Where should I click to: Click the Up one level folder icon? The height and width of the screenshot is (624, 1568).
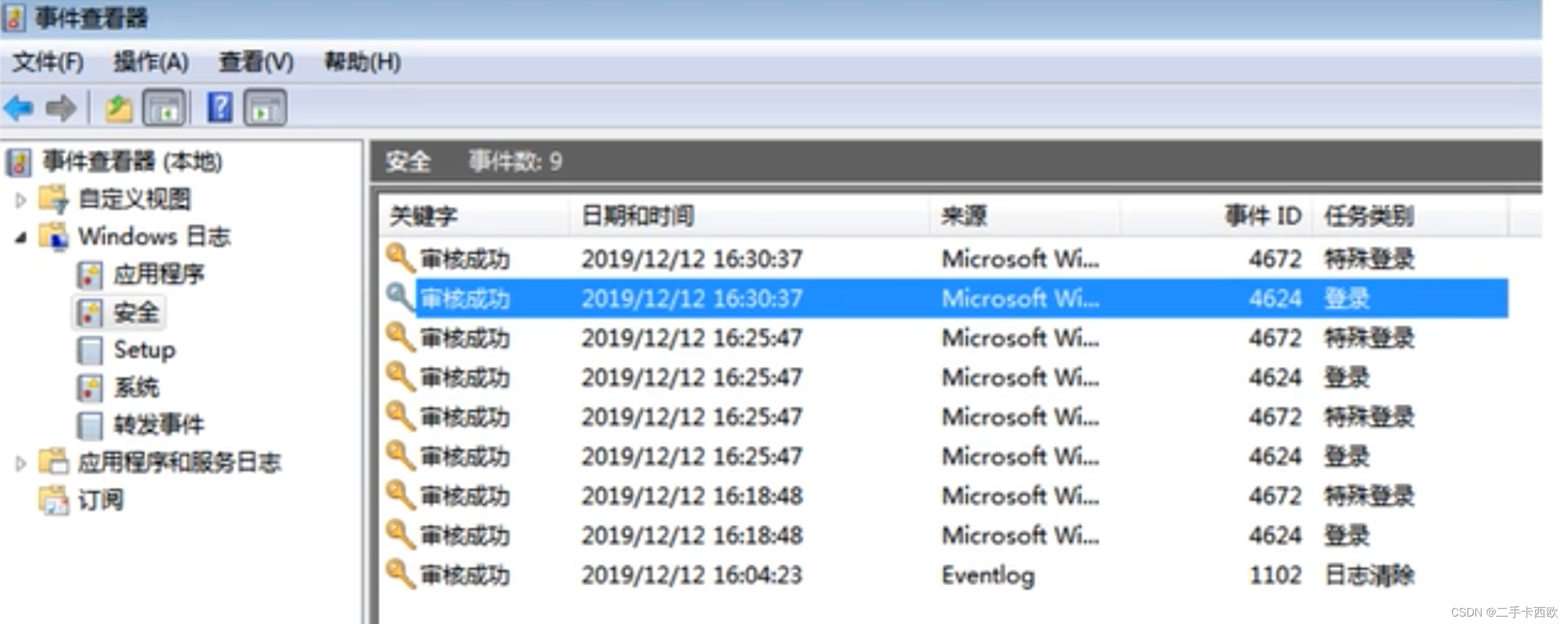tap(119, 108)
